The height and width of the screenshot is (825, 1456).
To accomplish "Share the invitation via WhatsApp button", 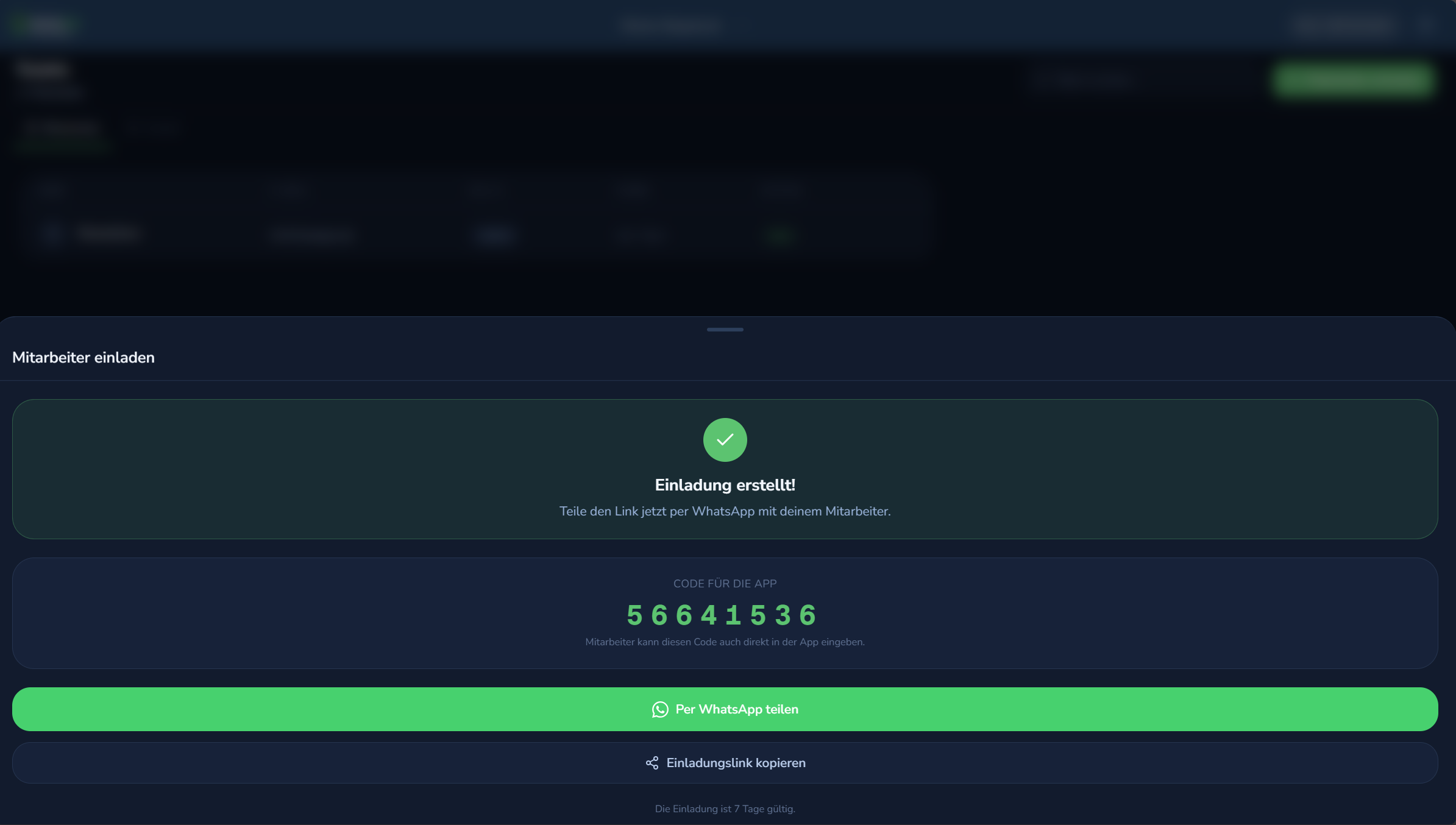I will pyautogui.click(x=725, y=709).
